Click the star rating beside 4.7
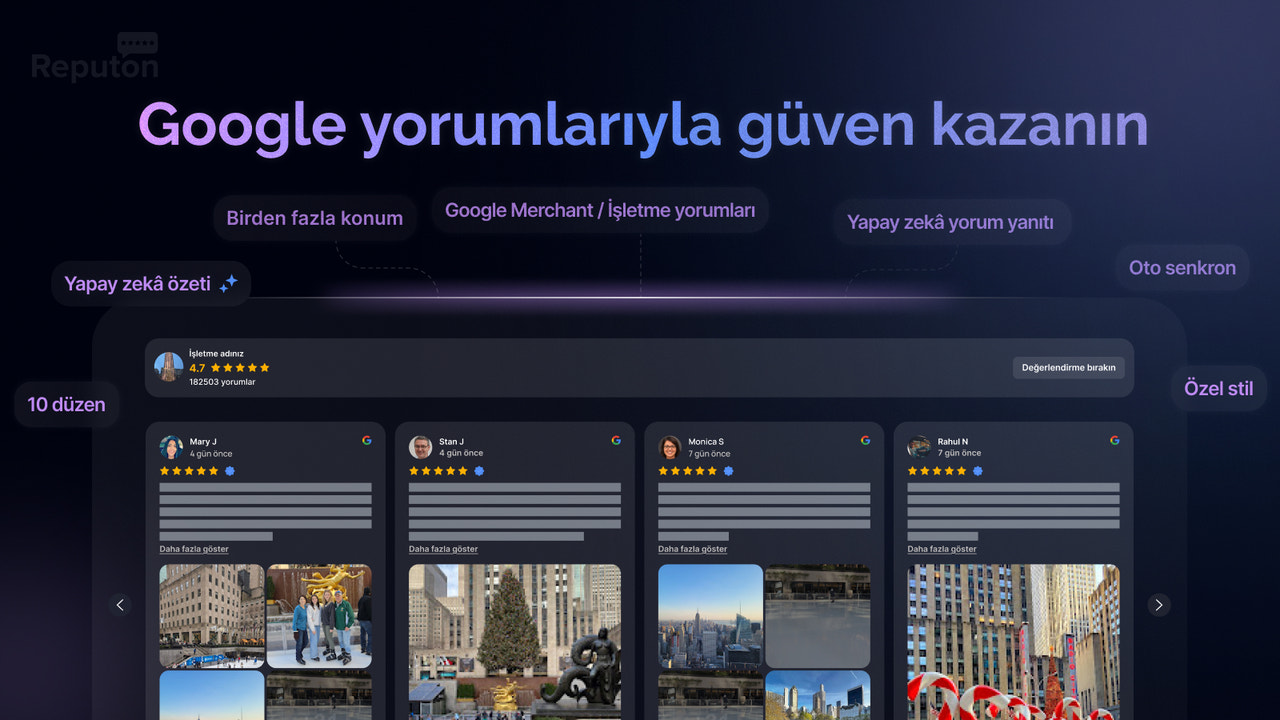The image size is (1280, 720). click(x=240, y=368)
